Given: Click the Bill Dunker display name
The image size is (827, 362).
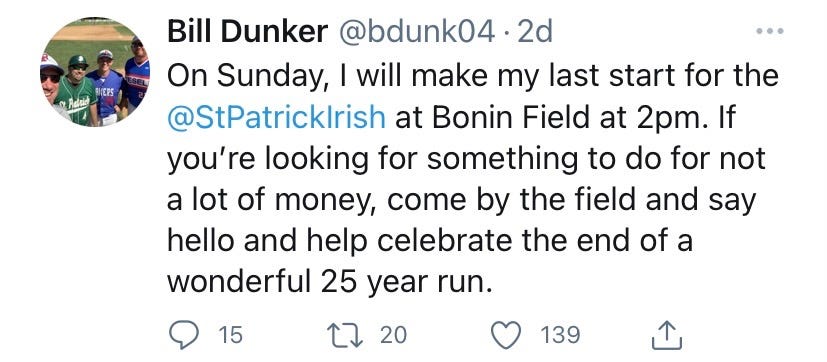Looking at the screenshot, I should [x=247, y=32].
